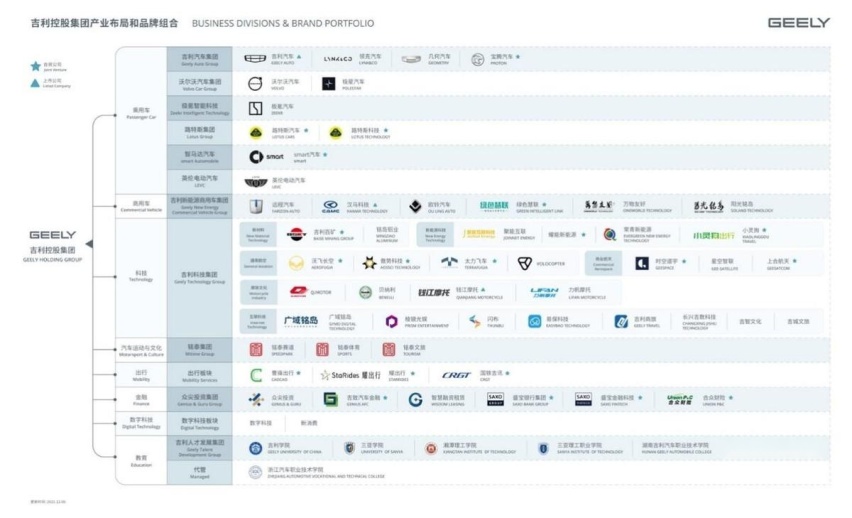Click the joint venture star legend icon

[35, 66]
